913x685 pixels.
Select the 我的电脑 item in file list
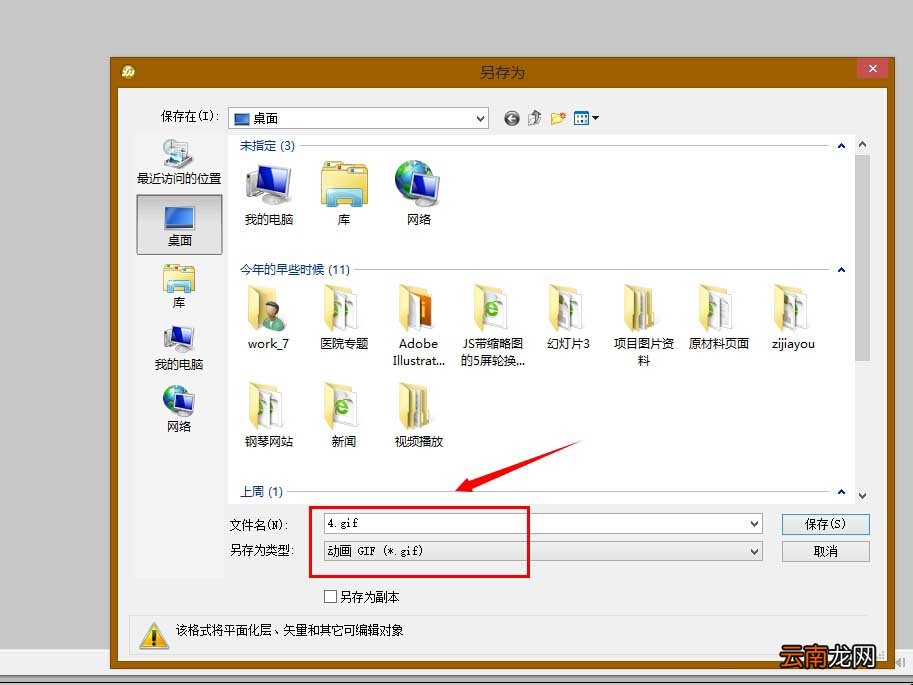268,195
